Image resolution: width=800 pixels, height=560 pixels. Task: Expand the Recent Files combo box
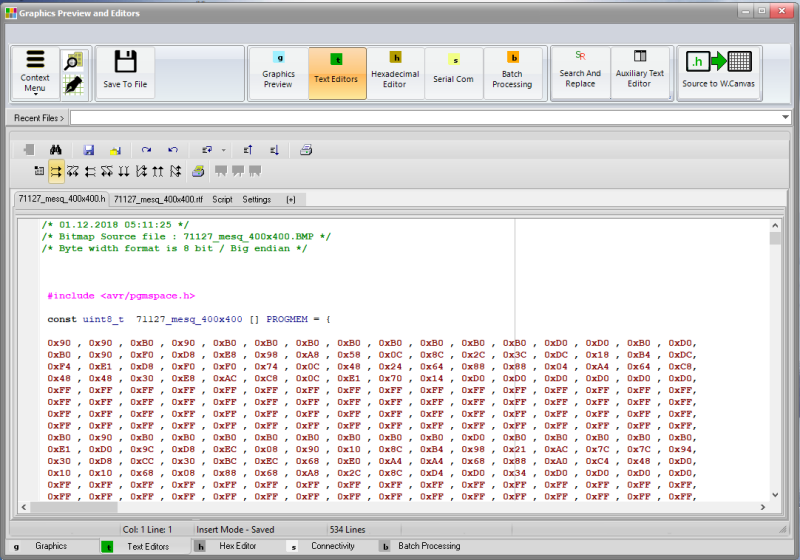[784, 118]
